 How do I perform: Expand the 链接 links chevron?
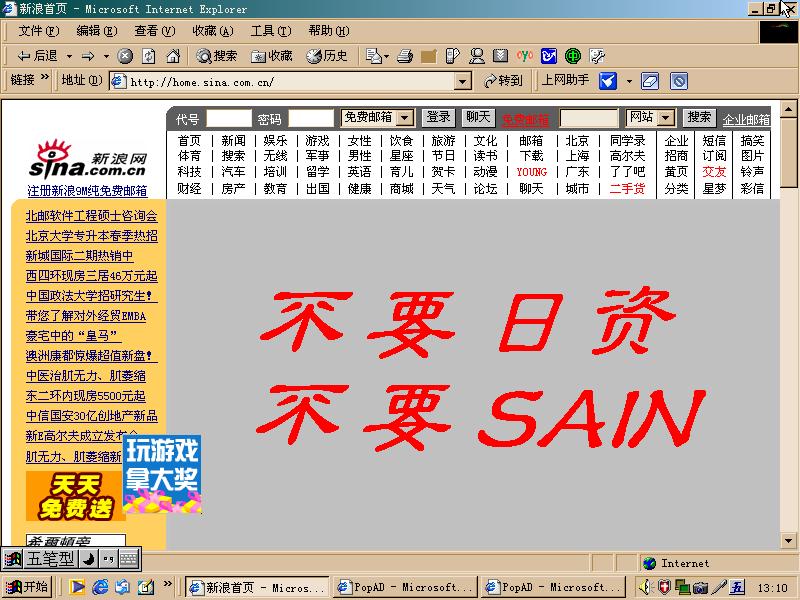45,77
